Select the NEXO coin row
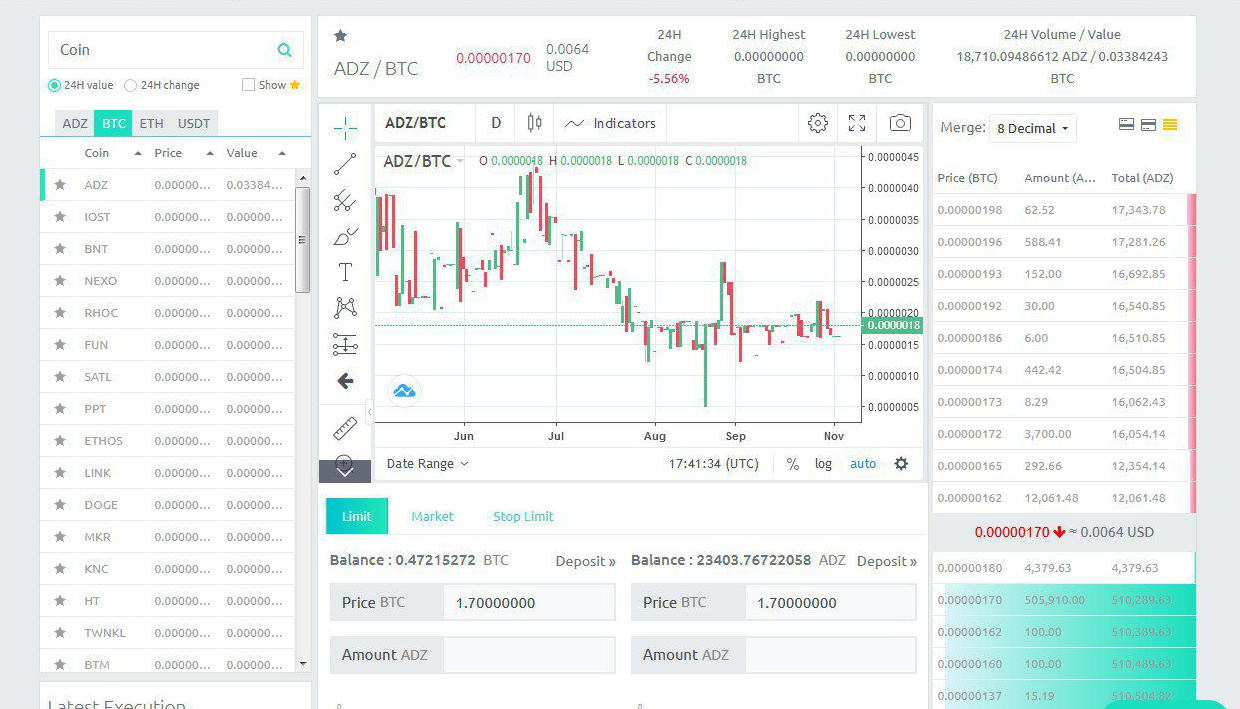 click(168, 281)
